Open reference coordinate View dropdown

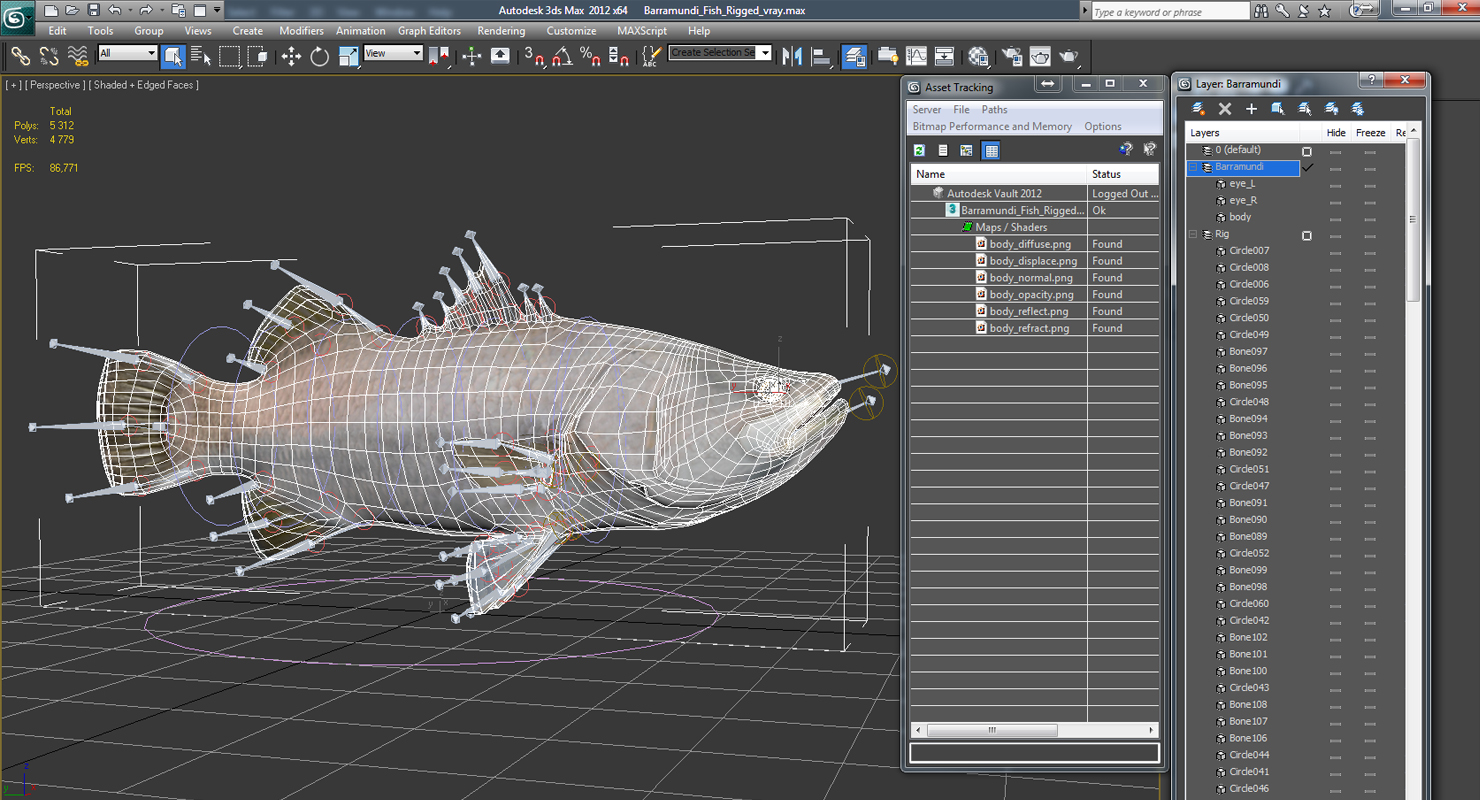click(x=393, y=53)
